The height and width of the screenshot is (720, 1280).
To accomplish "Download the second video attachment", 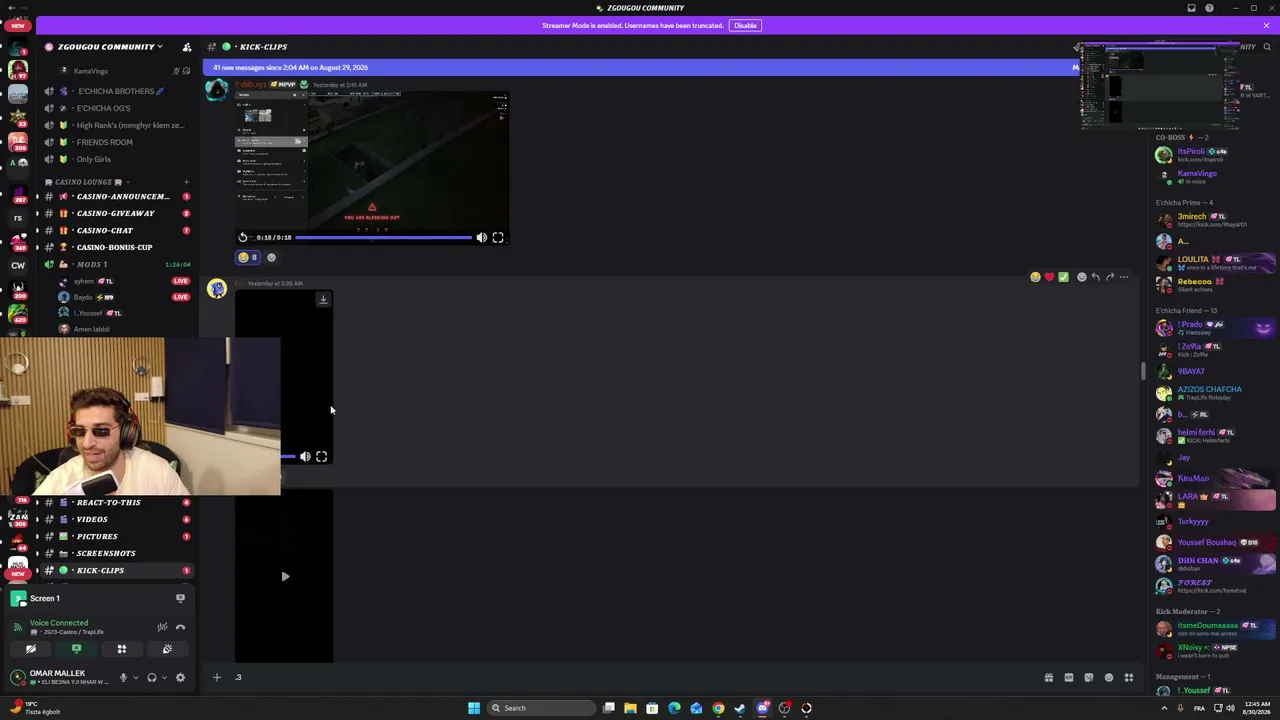I will pyautogui.click(x=323, y=299).
